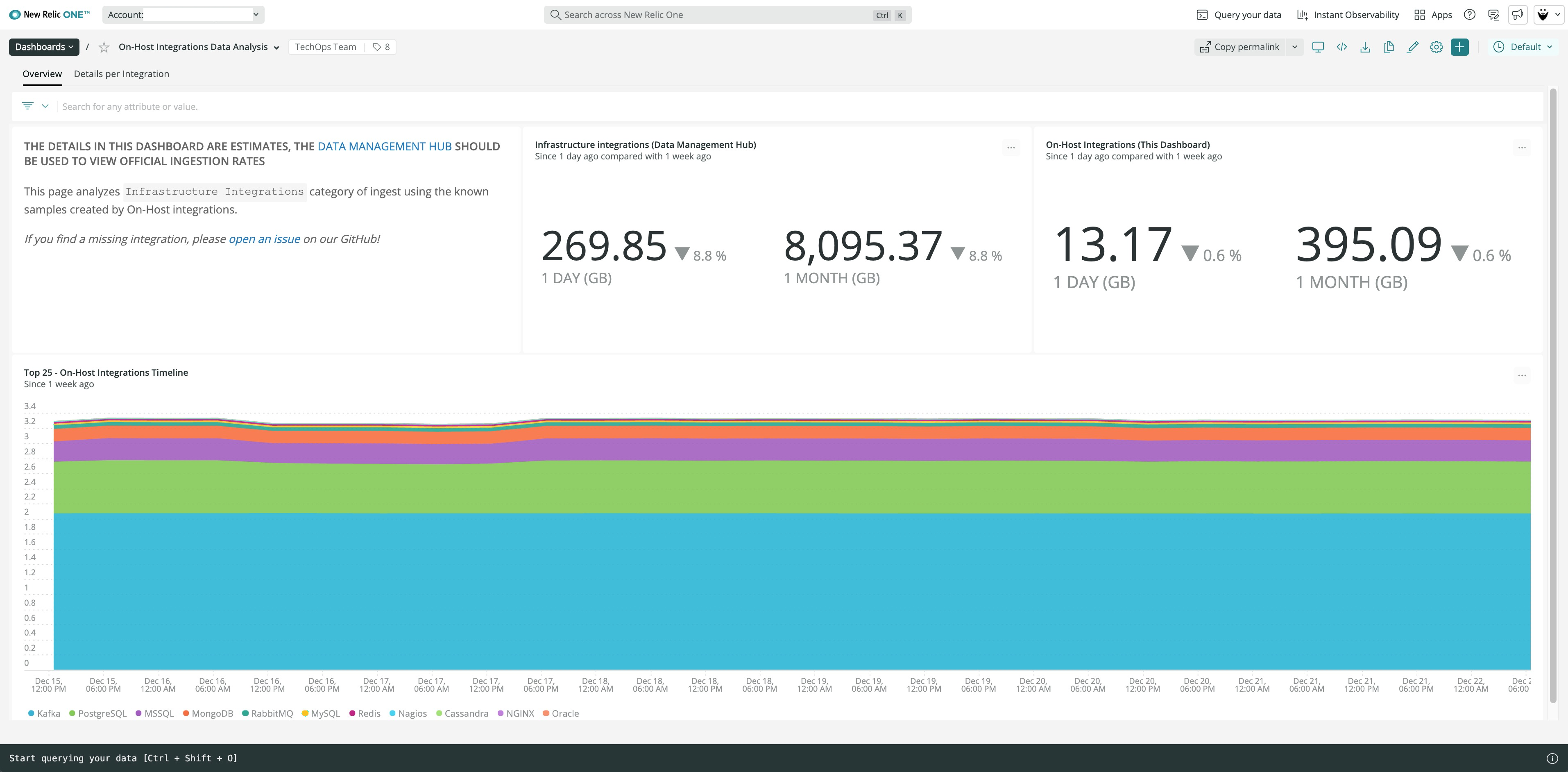Add a widget with the plus button
1568x772 pixels.
[x=1459, y=47]
